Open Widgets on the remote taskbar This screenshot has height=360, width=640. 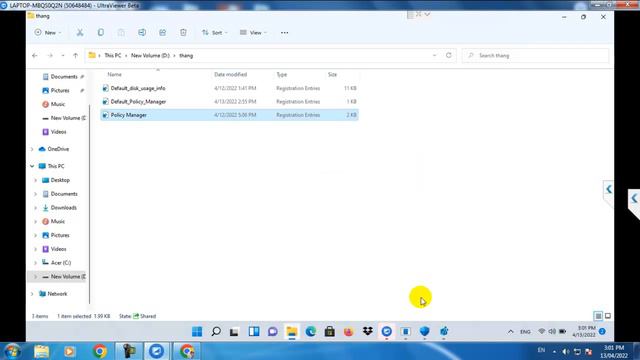pos(254,331)
